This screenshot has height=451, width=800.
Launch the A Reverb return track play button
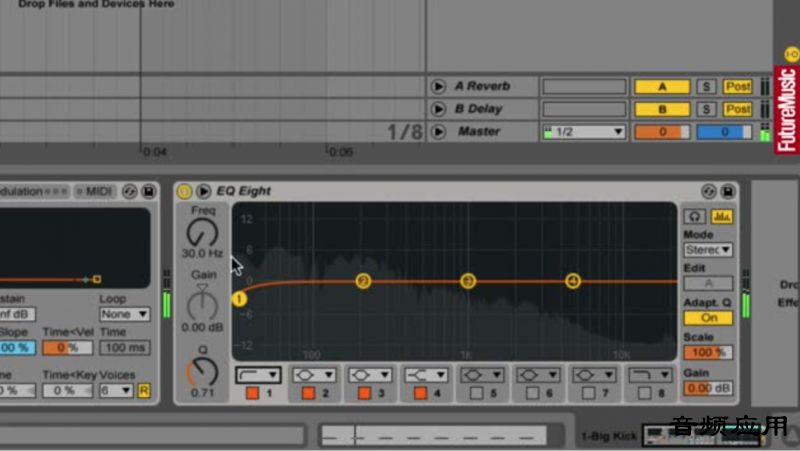[x=438, y=86]
